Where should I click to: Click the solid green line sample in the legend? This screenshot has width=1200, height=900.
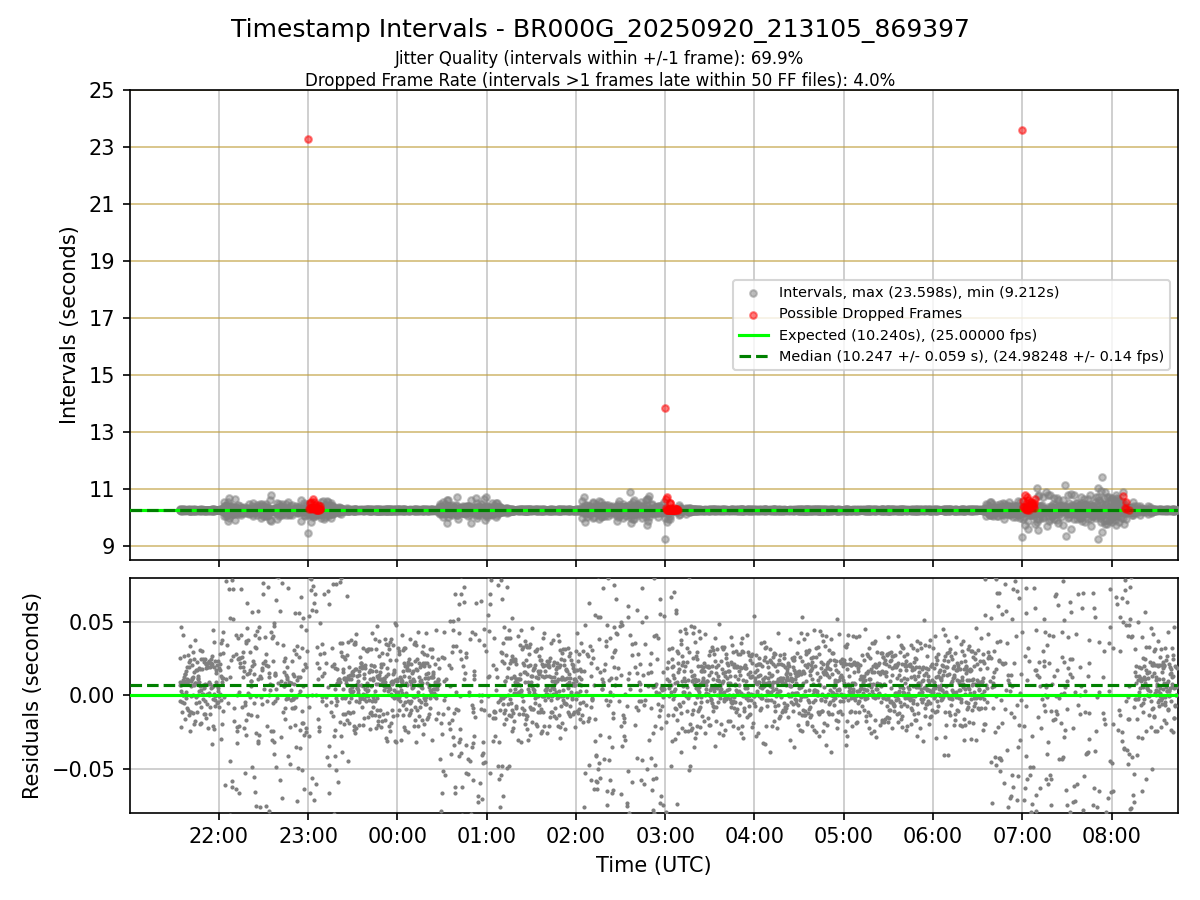point(754,335)
